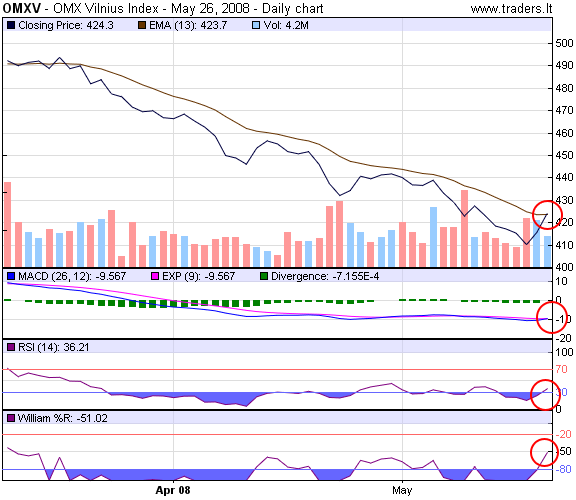Open the www.traders.lt link
The height and width of the screenshot is (500, 576).
click(x=511, y=8)
